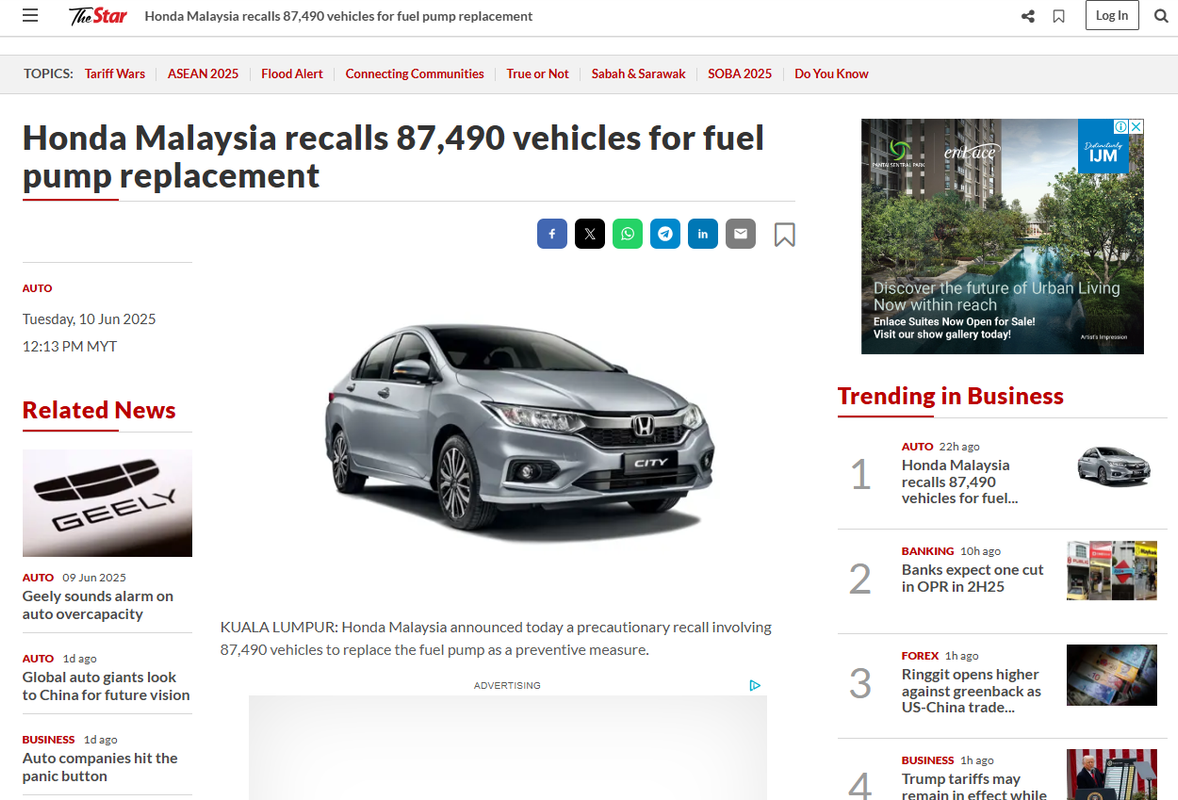The height and width of the screenshot is (800, 1178).
Task: Click the bank storefront thumbnail in Trending
Action: [1112, 570]
